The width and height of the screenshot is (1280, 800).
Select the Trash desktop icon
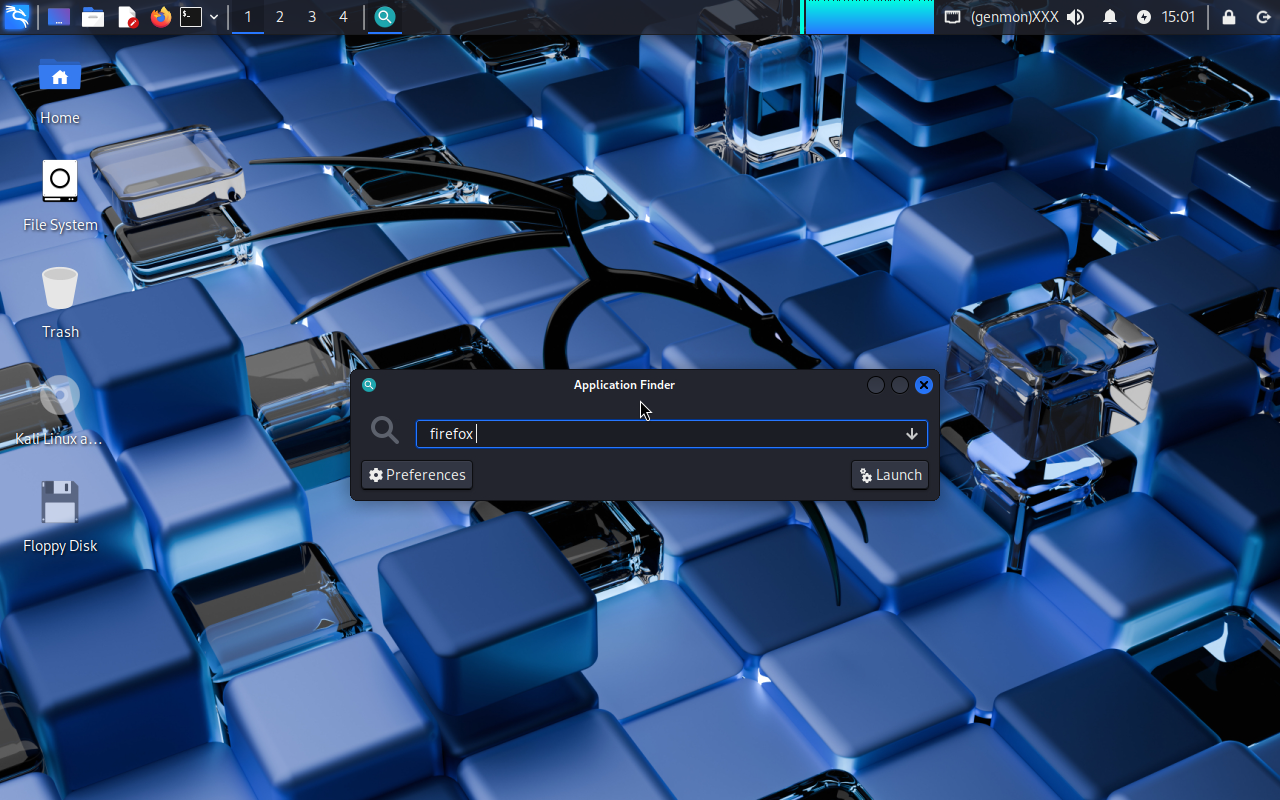[x=60, y=303]
